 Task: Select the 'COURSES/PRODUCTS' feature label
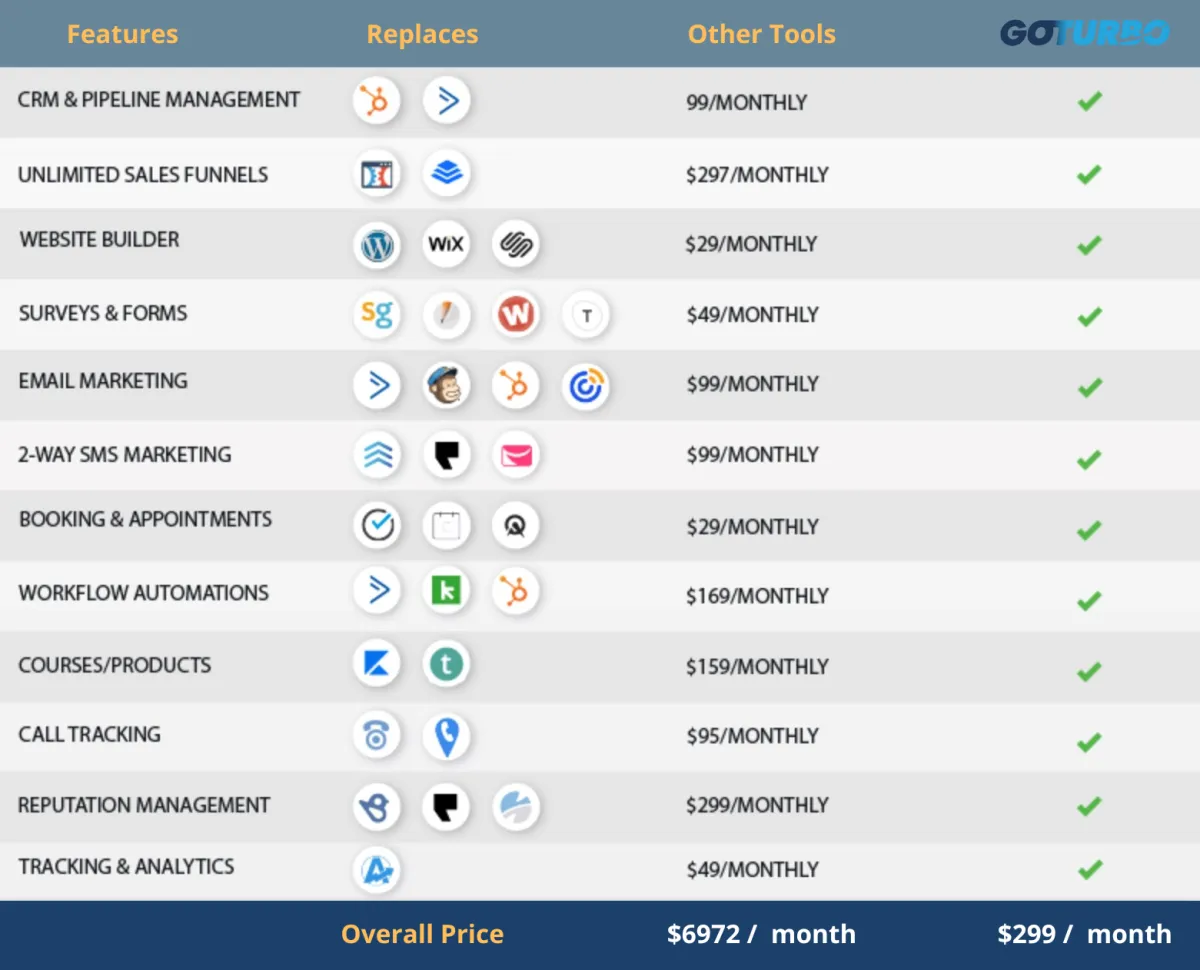(115, 665)
